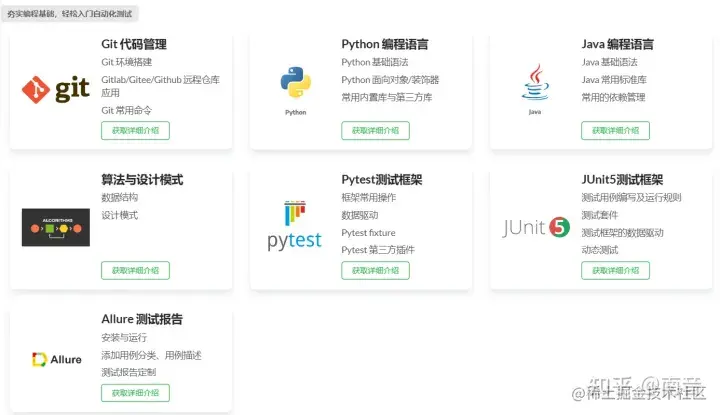720x415 pixels.
Task: Click the text "Python 基础语法"
Action: point(375,62)
